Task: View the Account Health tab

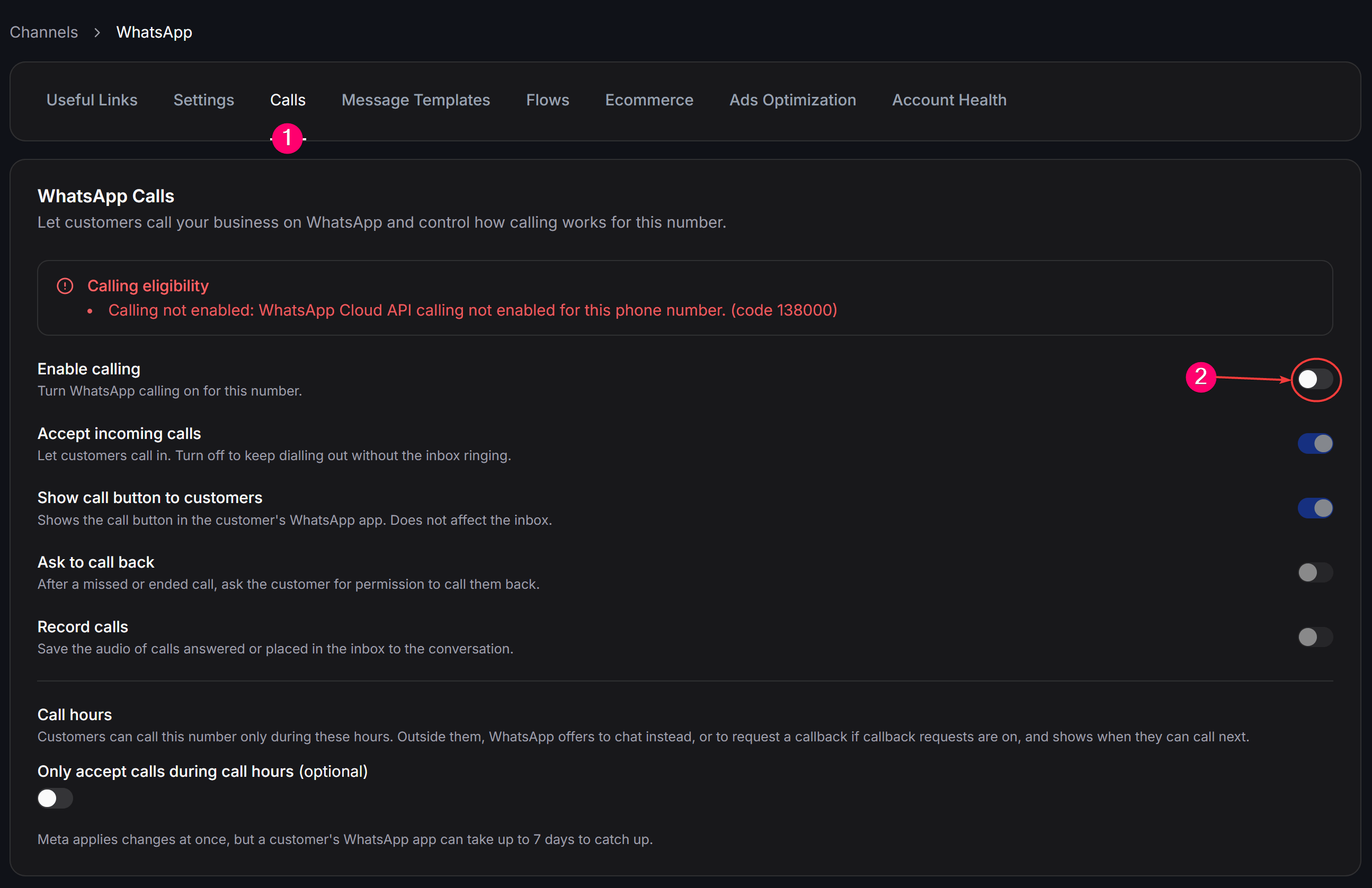Action: [x=949, y=100]
